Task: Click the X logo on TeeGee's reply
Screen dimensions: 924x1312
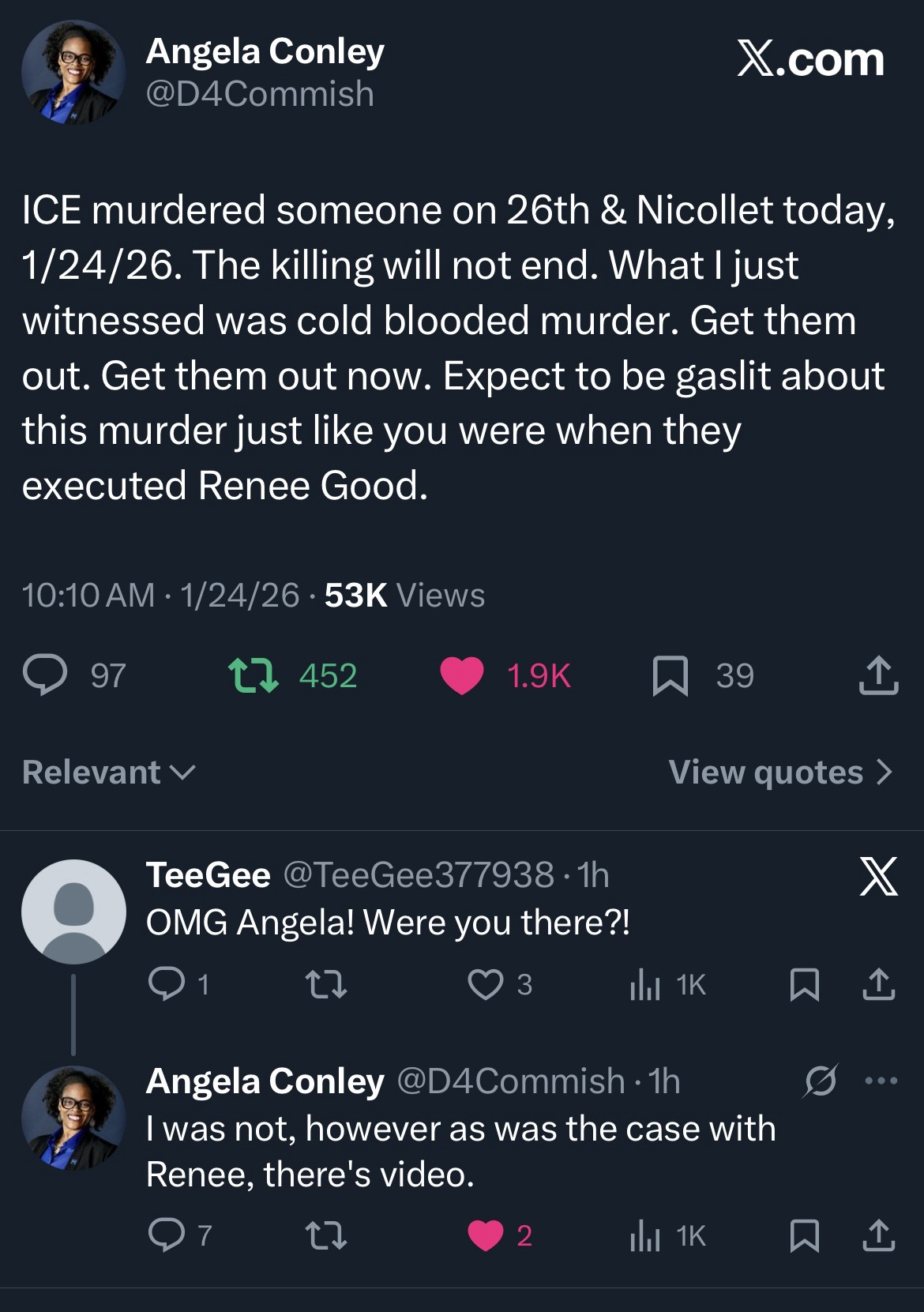Action: tap(878, 877)
